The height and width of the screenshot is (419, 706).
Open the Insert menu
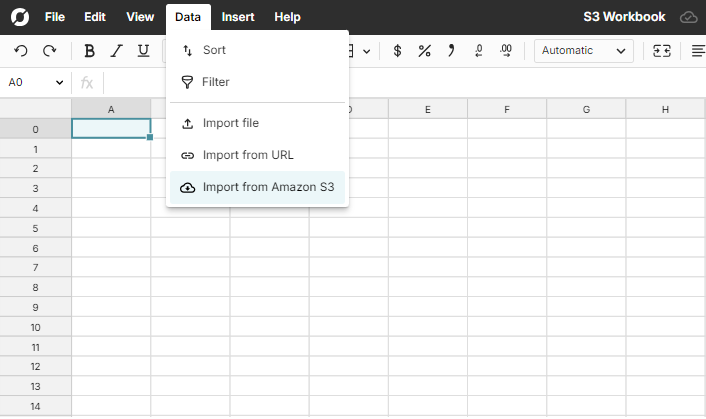[238, 17]
